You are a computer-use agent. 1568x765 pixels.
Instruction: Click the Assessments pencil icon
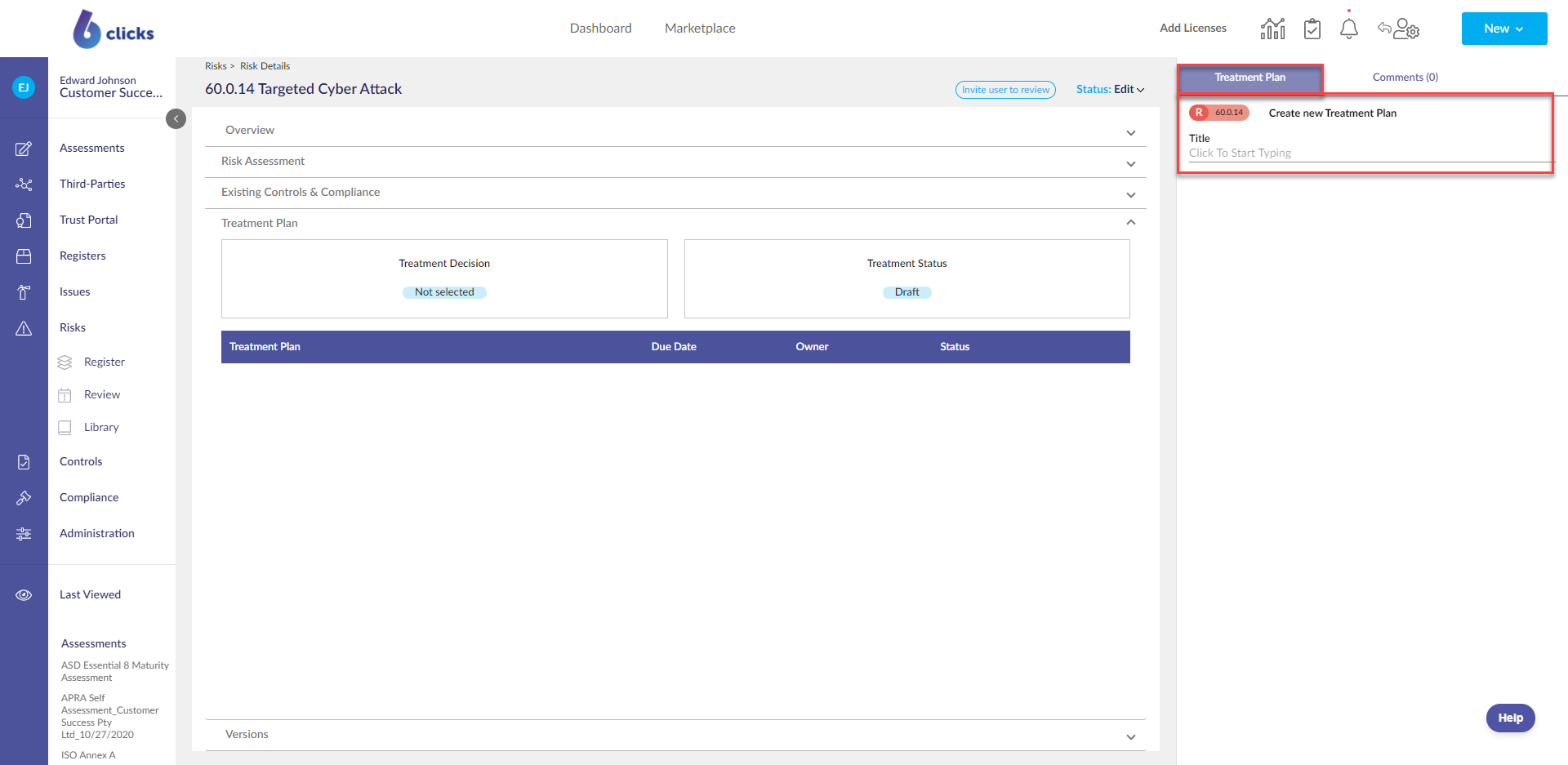click(x=24, y=149)
